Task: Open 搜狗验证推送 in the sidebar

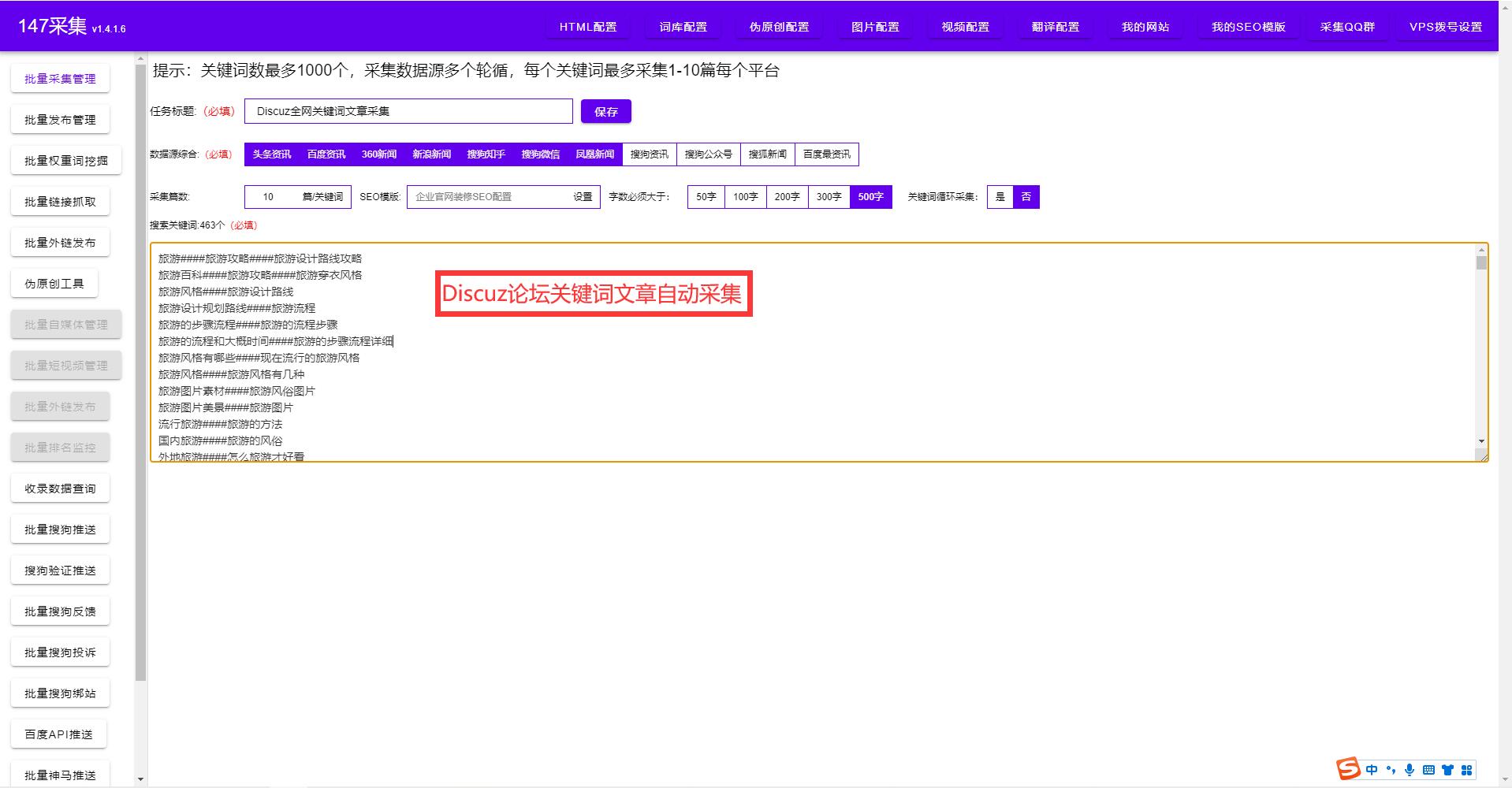Action: [x=60, y=571]
